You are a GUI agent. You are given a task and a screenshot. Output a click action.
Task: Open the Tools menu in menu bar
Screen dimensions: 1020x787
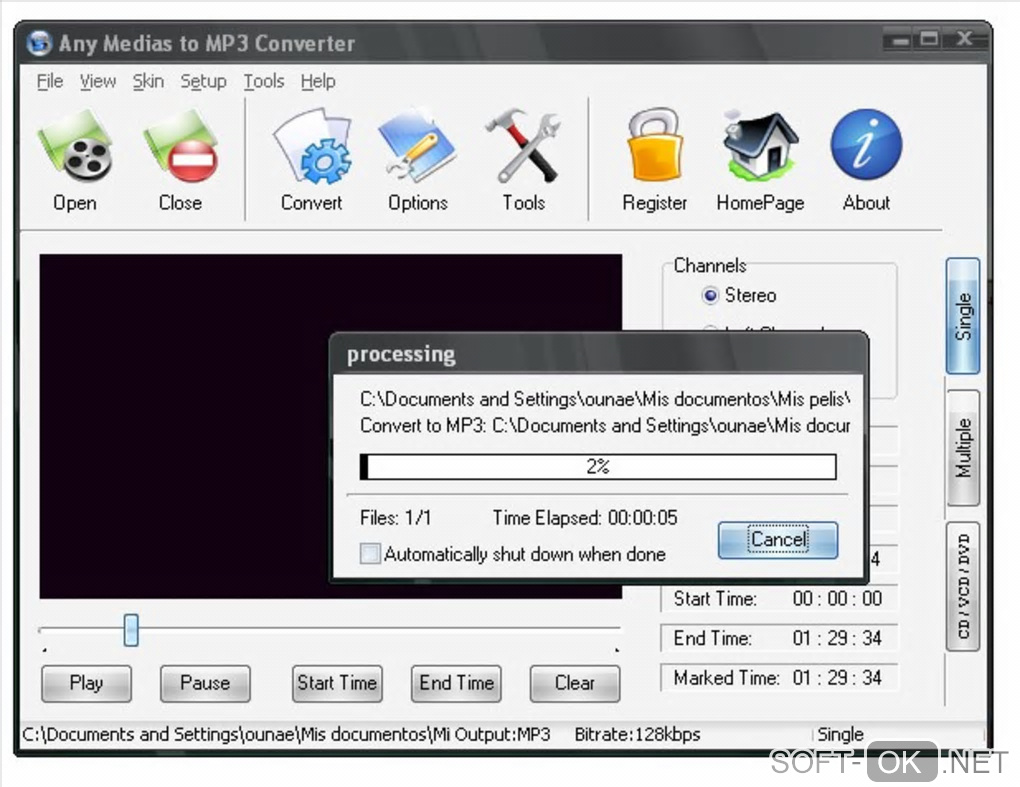264,81
